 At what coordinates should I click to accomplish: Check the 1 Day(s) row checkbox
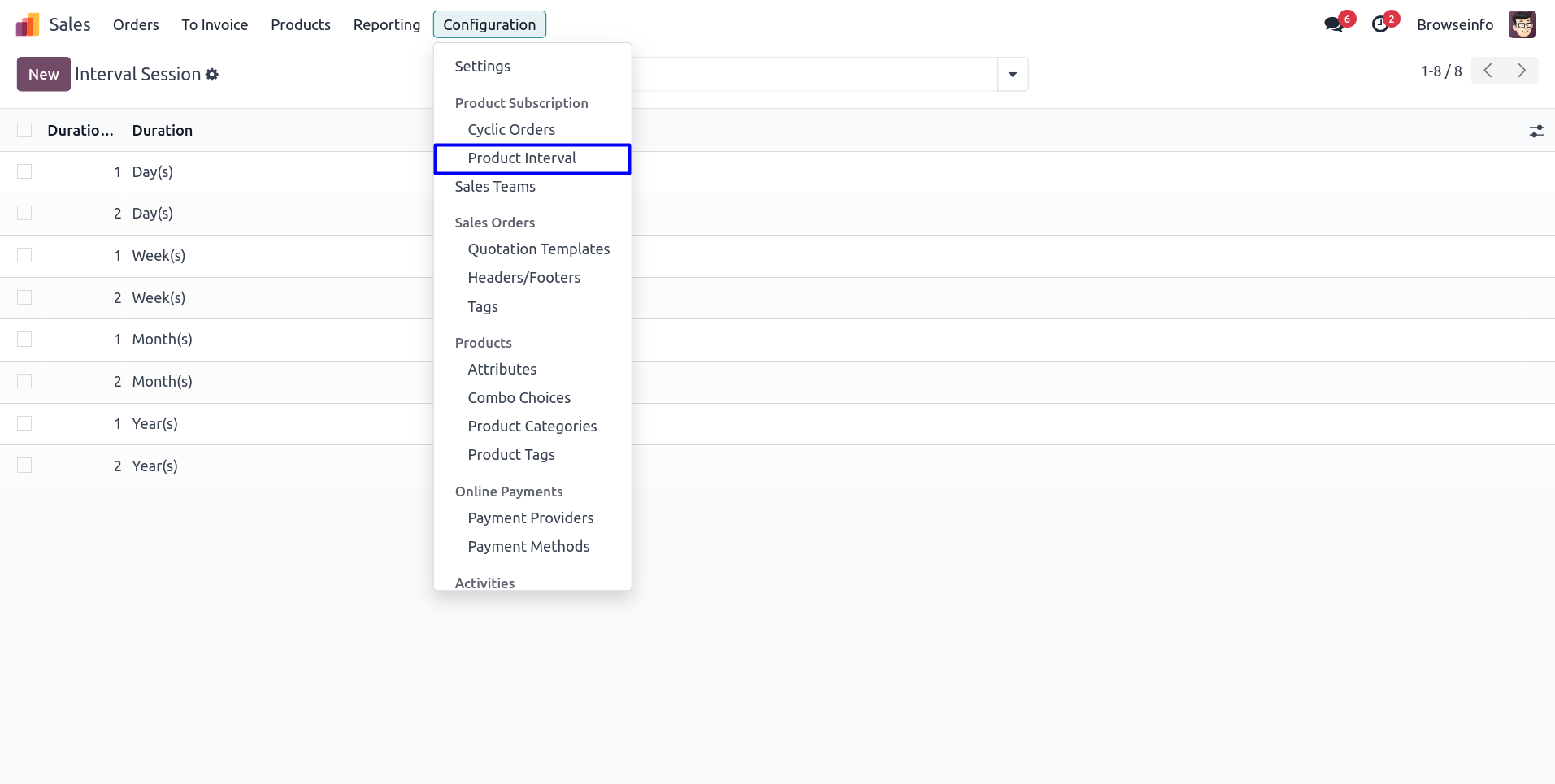(24, 171)
